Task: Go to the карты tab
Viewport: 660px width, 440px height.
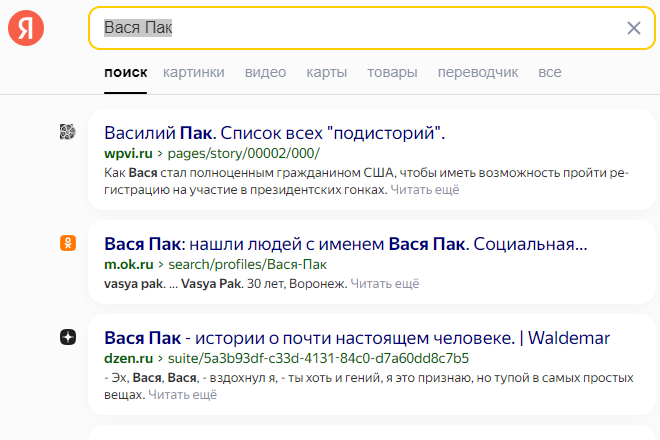Action: click(x=327, y=72)
